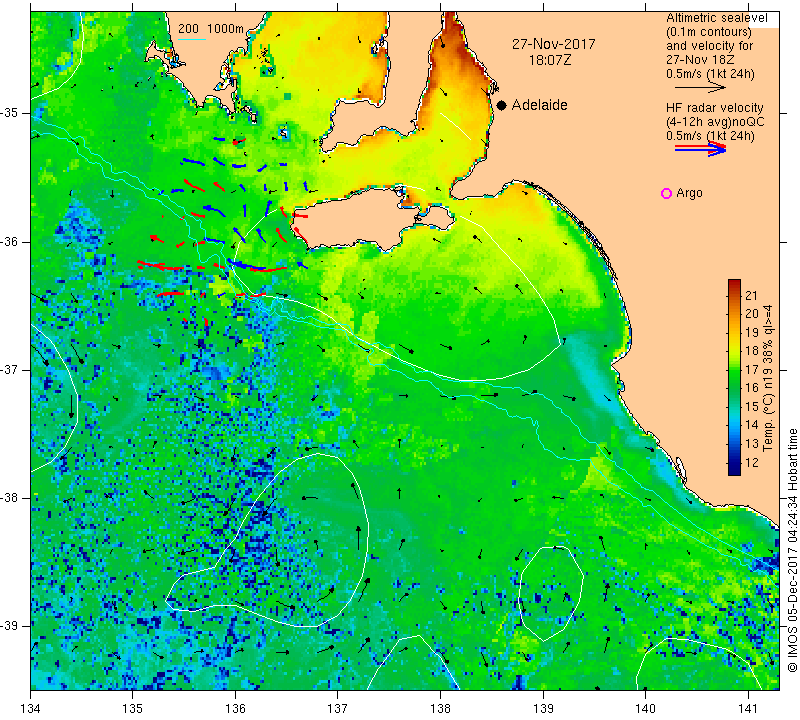Click the '200' depth contour label
The width and height of the screenshot is (800, 720).
[188, 29]
